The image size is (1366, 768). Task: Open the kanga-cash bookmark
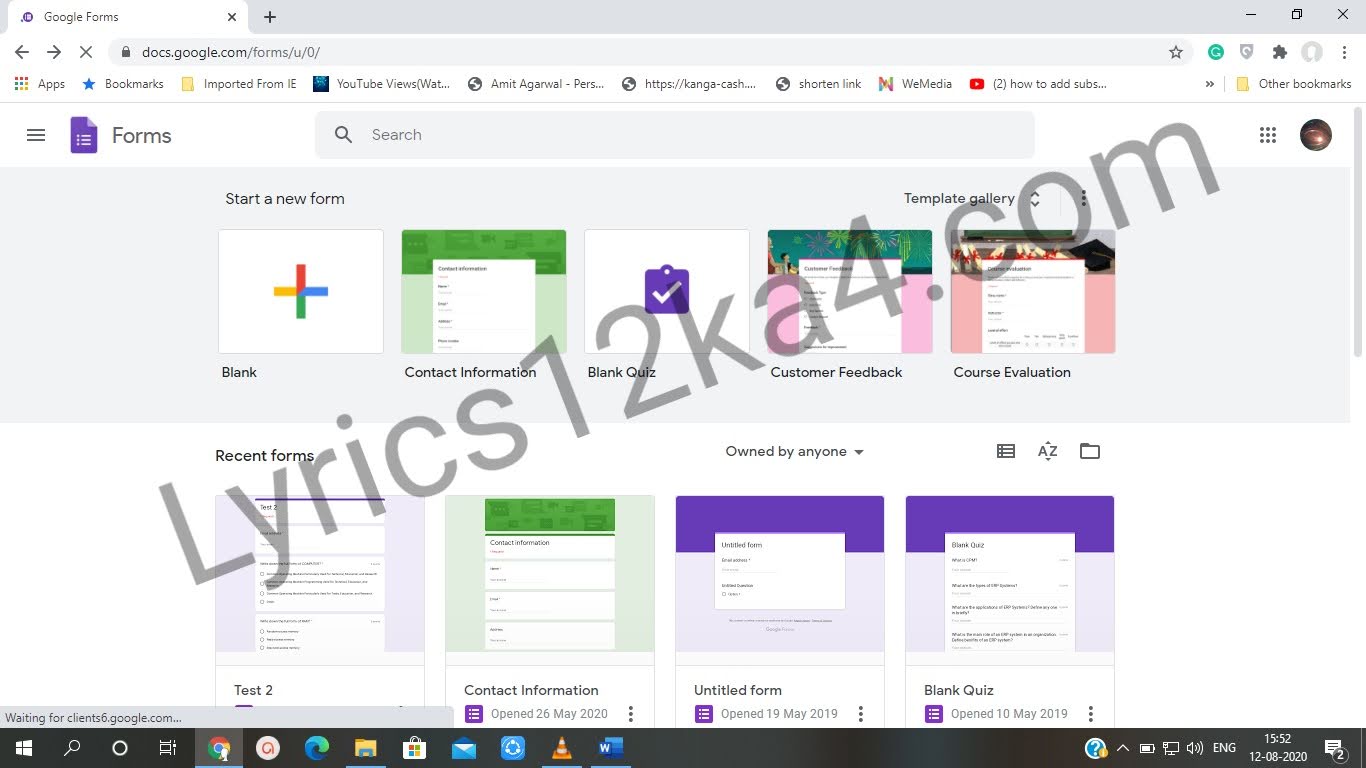tap(689, 84)
